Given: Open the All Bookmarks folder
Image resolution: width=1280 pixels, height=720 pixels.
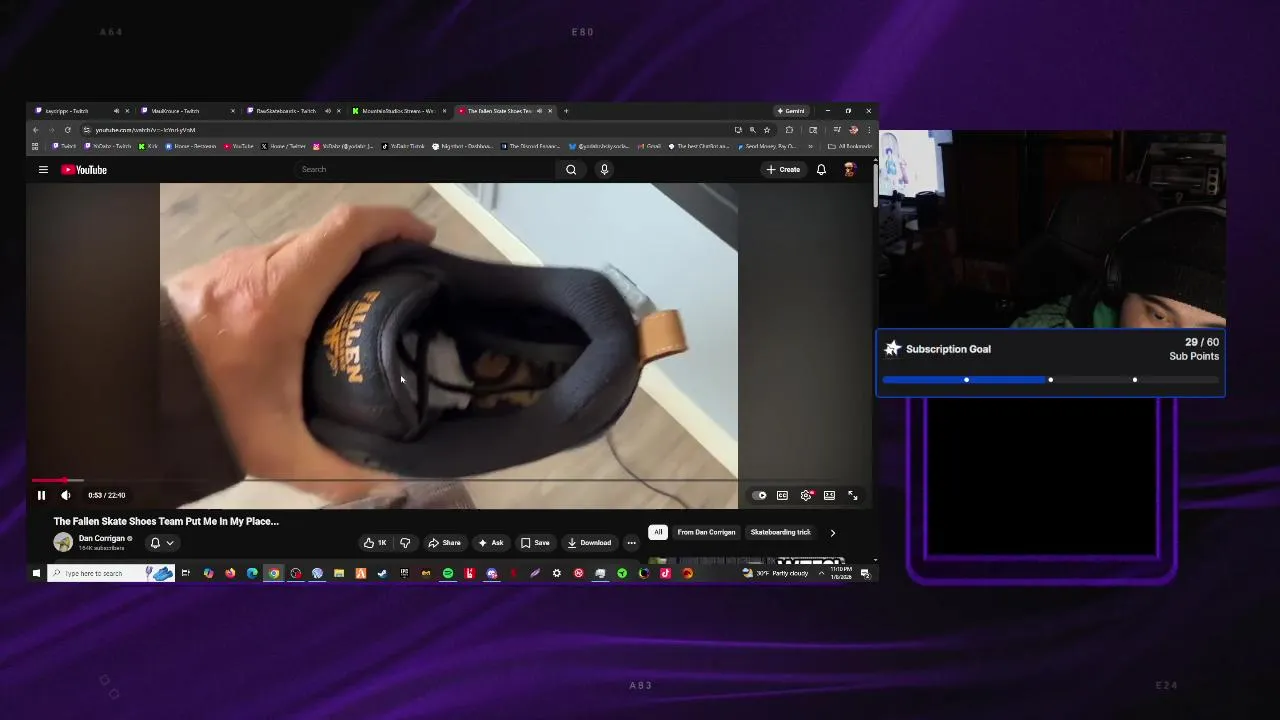Looking at the screenshot, I should click(x=849, y=146).
